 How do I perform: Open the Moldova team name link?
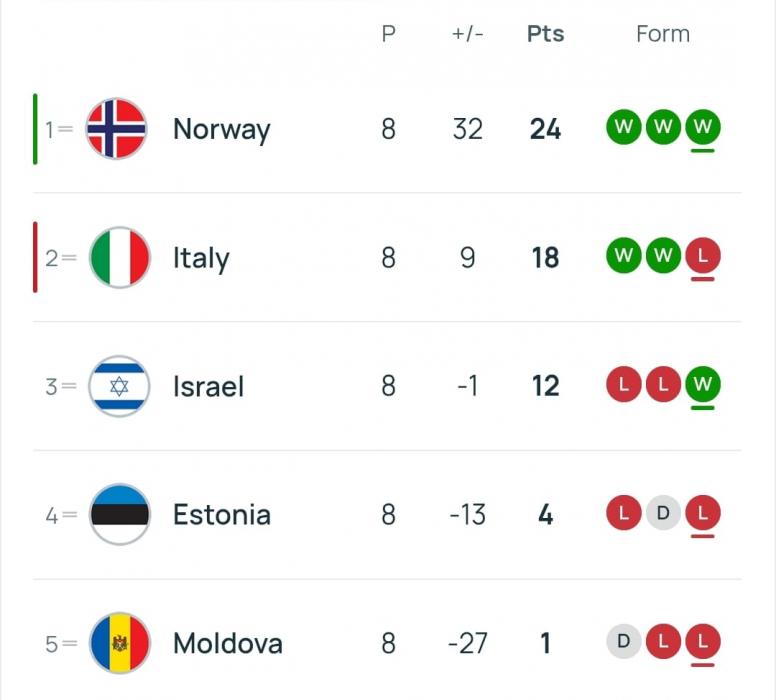[x=227, y=643]
